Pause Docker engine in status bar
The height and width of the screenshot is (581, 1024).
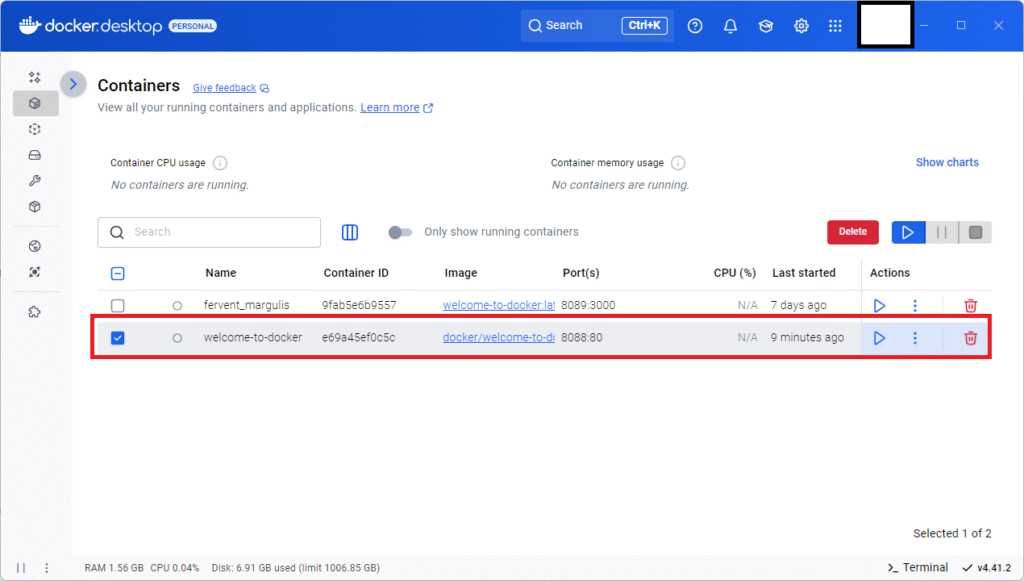pyautogui.click(x=21, y=568)
